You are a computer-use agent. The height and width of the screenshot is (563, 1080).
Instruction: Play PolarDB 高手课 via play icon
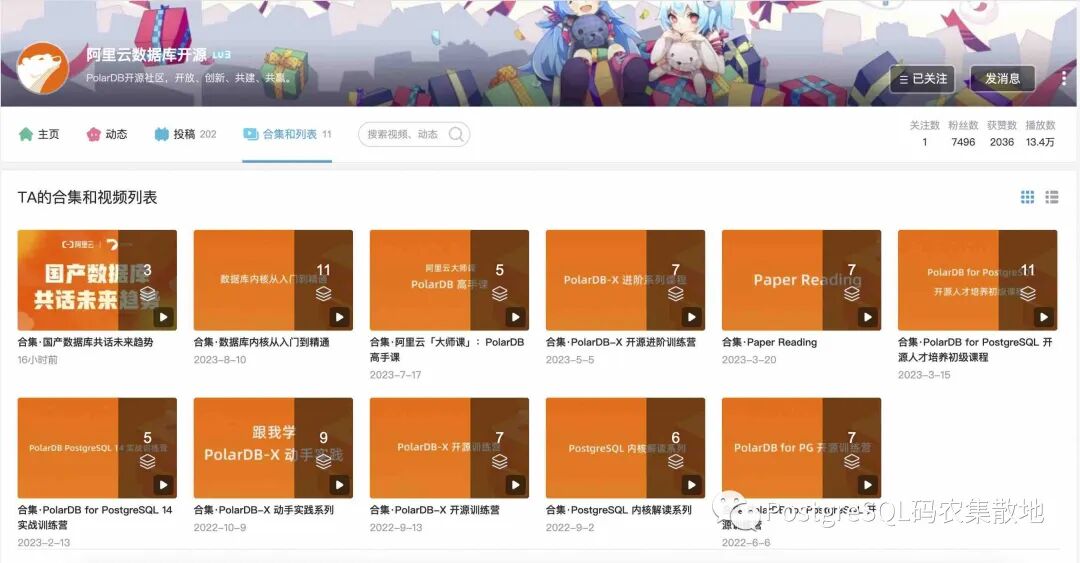tap(515, 317)
